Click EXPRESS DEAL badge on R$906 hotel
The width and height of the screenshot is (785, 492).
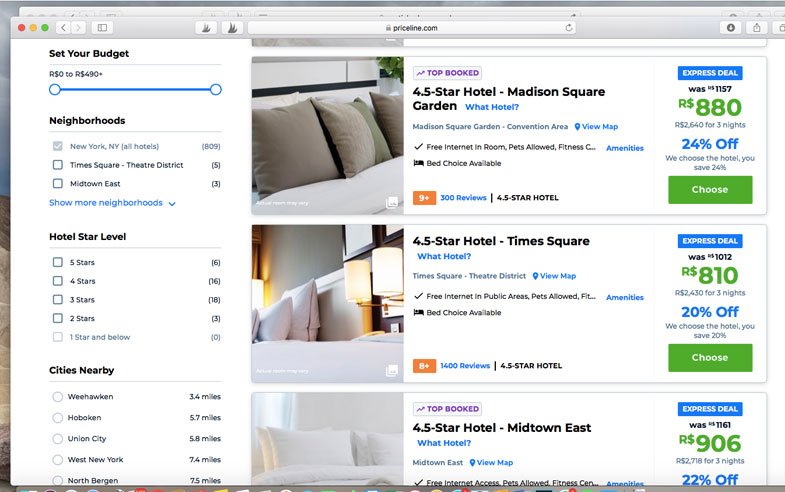pyautogui.click(x=710, y=409)
